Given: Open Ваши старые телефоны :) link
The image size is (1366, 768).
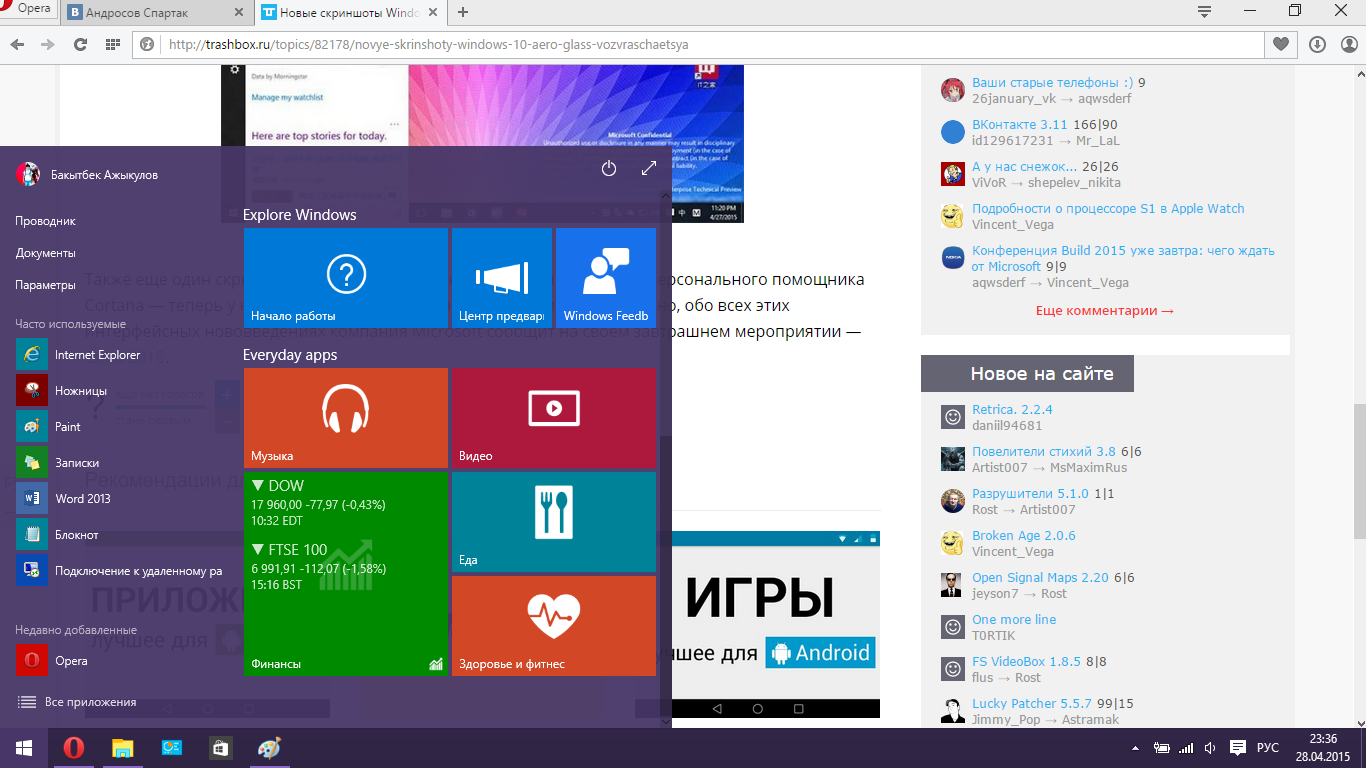Looking at the screenshot, I should [1053, 83].
